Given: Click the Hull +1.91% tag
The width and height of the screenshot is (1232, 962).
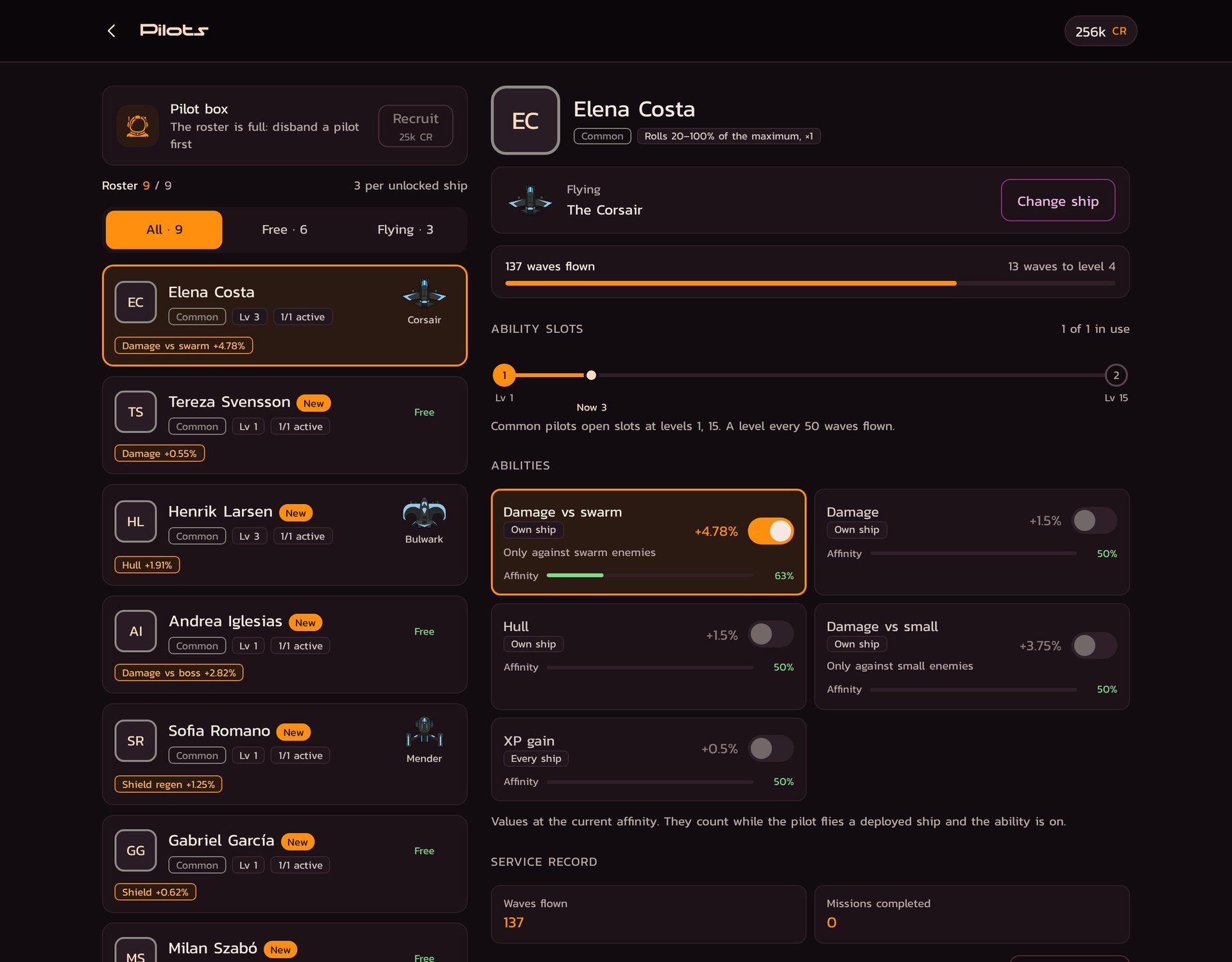Looking at the screenshot, I should pyautogui.click(x=147, y=565).
